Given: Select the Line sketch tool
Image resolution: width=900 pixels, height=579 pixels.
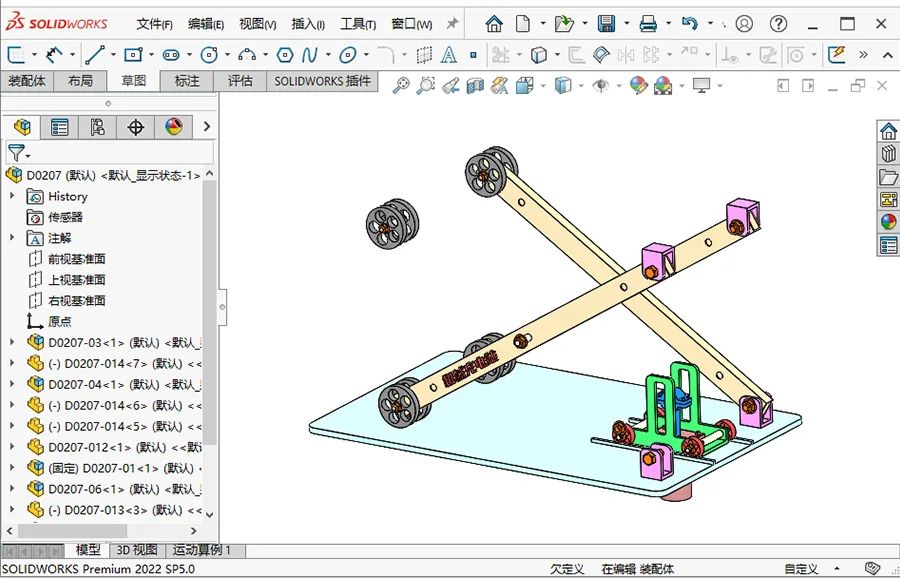Looking at the screenshot, I should [x=94, y=55].
